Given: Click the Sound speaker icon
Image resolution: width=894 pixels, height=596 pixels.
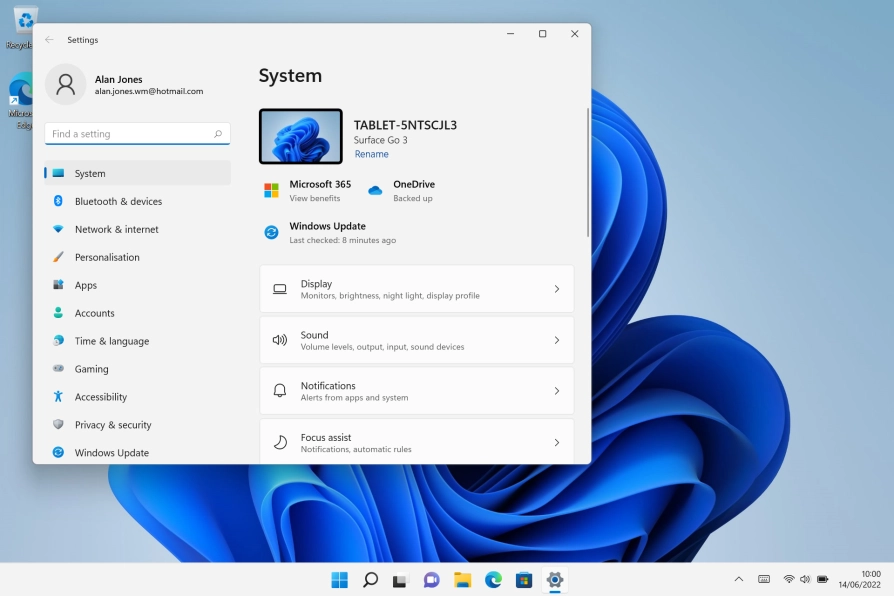Looking at the screenshot, I should pos(282,339).
